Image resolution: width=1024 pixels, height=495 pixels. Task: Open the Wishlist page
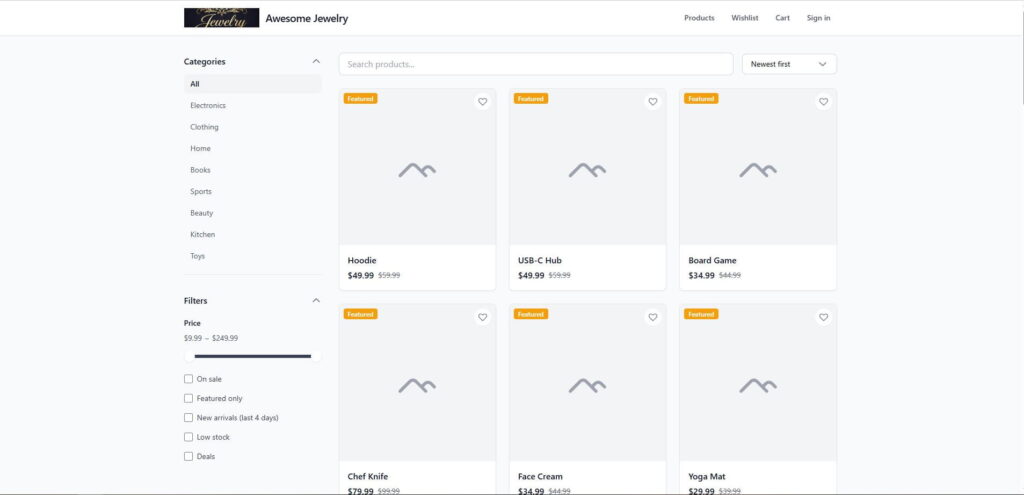pos(744,18)
